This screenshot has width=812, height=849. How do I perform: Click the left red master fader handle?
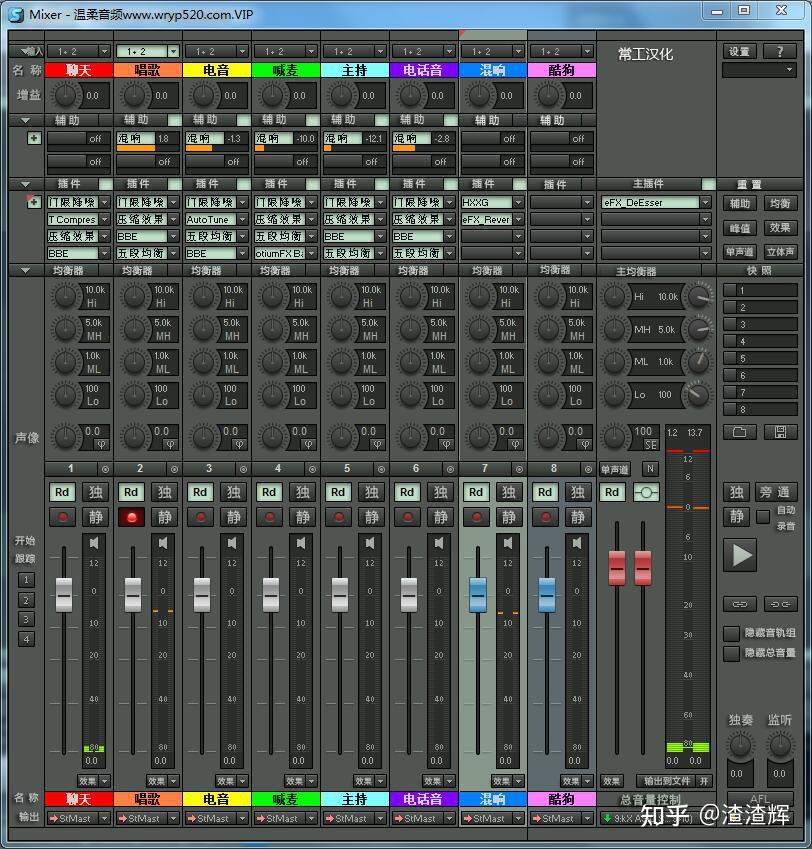pos(617,568)
